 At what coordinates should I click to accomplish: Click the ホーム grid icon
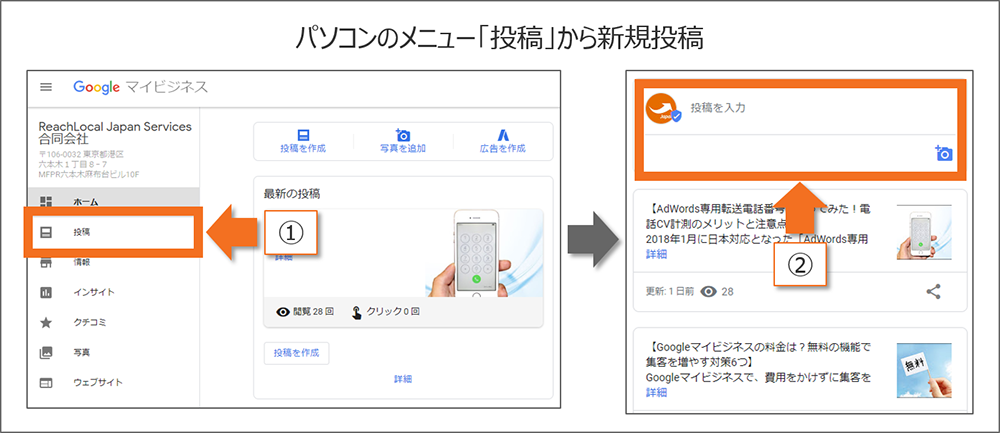coord(46,202)
